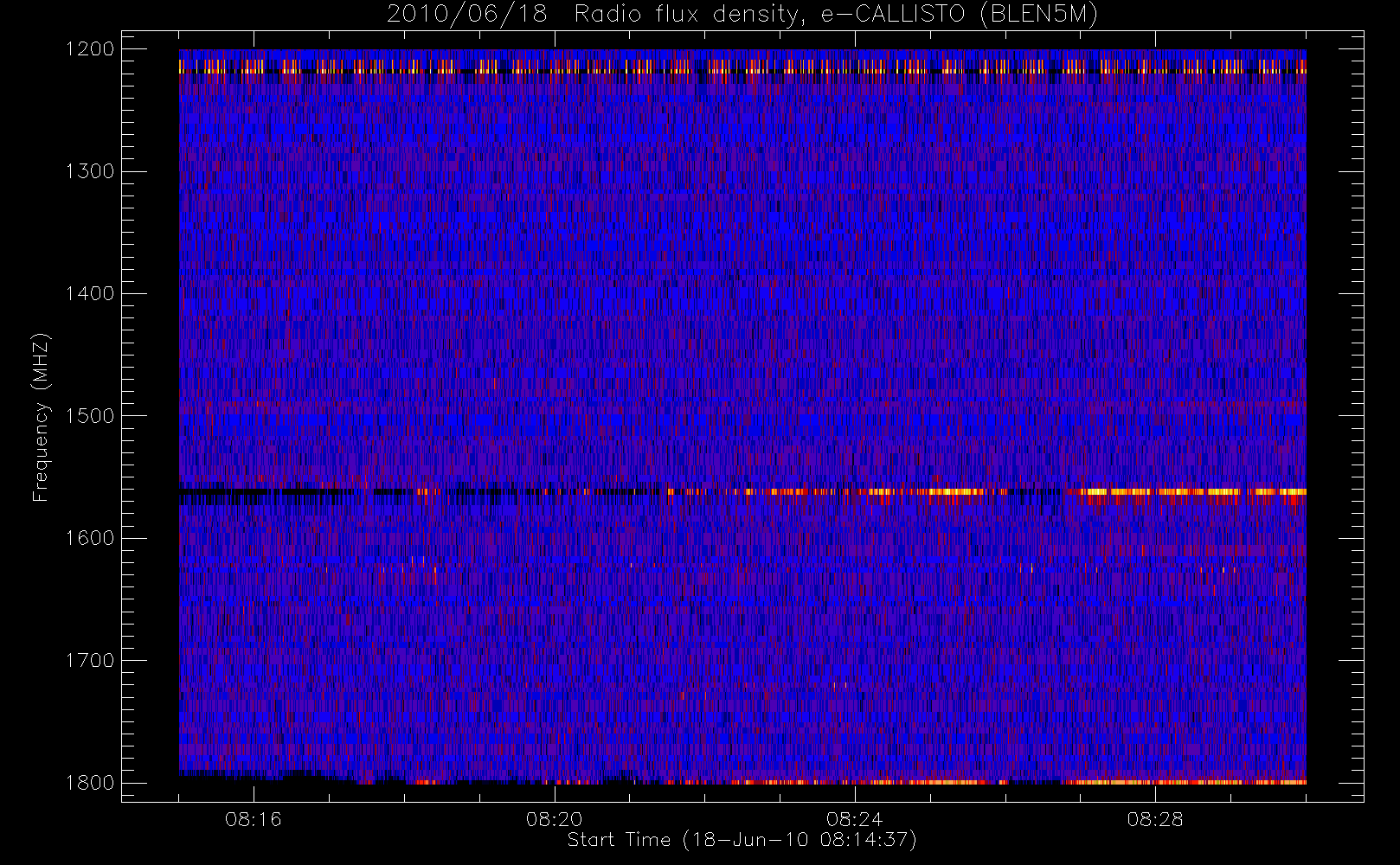Click the 1700 frequency tick label

(90, 661)
